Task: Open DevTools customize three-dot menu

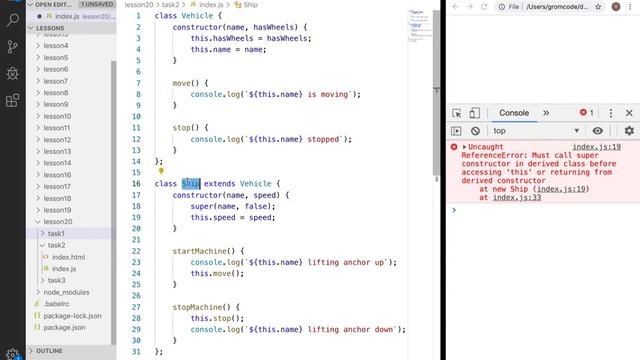Action: click(x=611, y=113)
